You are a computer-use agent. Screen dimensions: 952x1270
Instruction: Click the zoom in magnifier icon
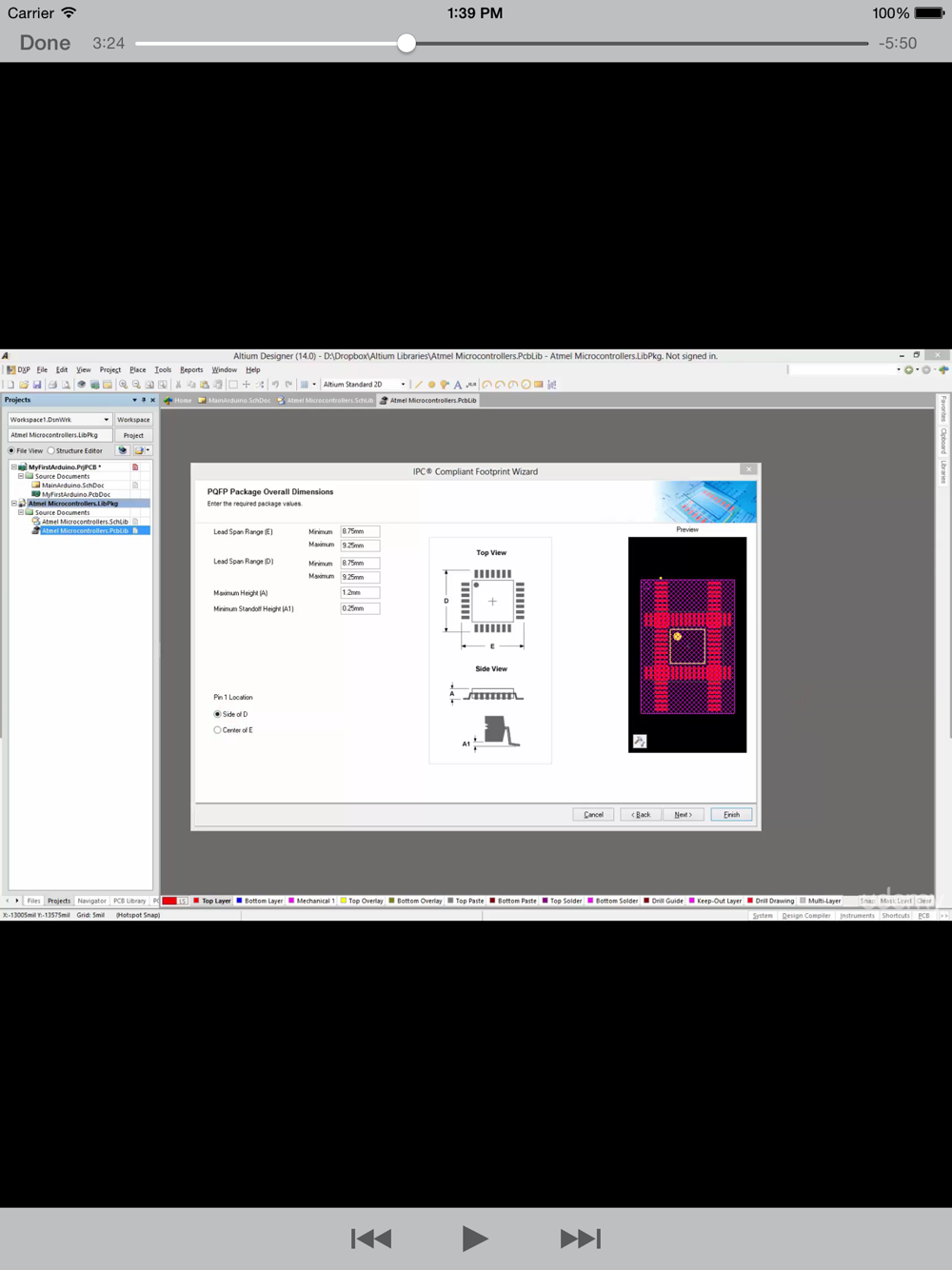tap(123, 385)
